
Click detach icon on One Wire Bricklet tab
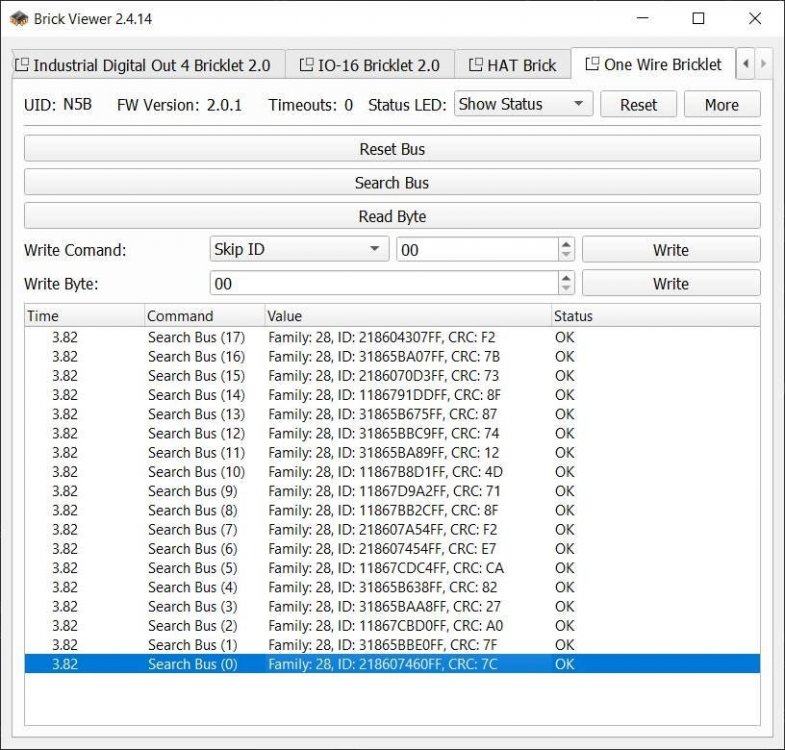tap(592, 64)
